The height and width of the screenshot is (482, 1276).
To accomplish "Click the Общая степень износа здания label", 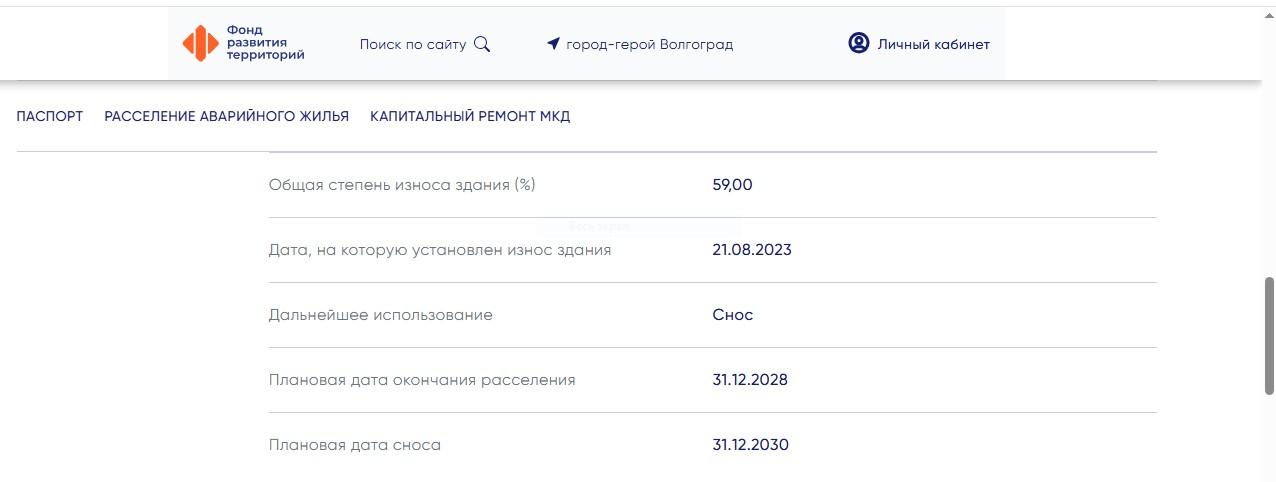I will point(409,185).
